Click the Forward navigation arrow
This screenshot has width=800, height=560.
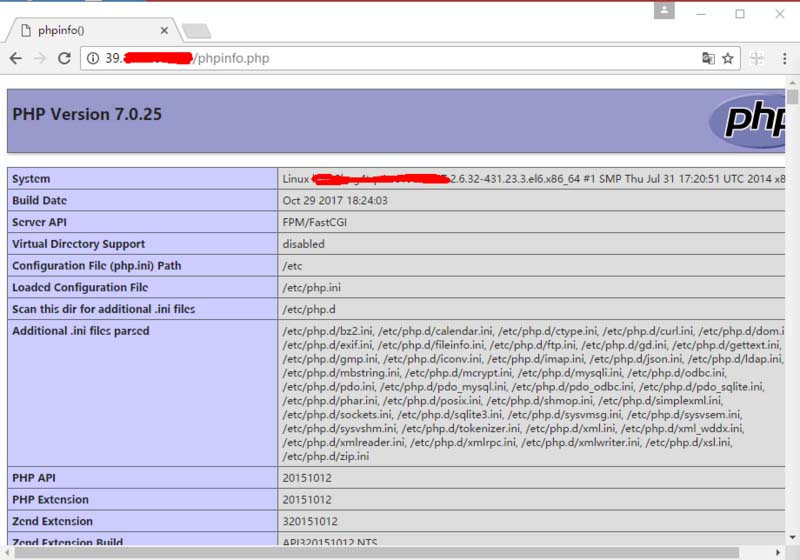40,58
